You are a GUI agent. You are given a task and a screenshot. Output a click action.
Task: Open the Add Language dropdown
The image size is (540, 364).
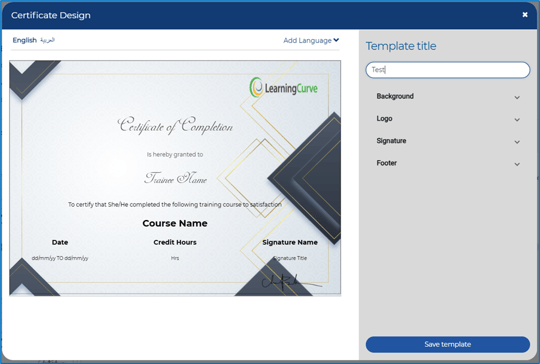click(x=311, y=40)
